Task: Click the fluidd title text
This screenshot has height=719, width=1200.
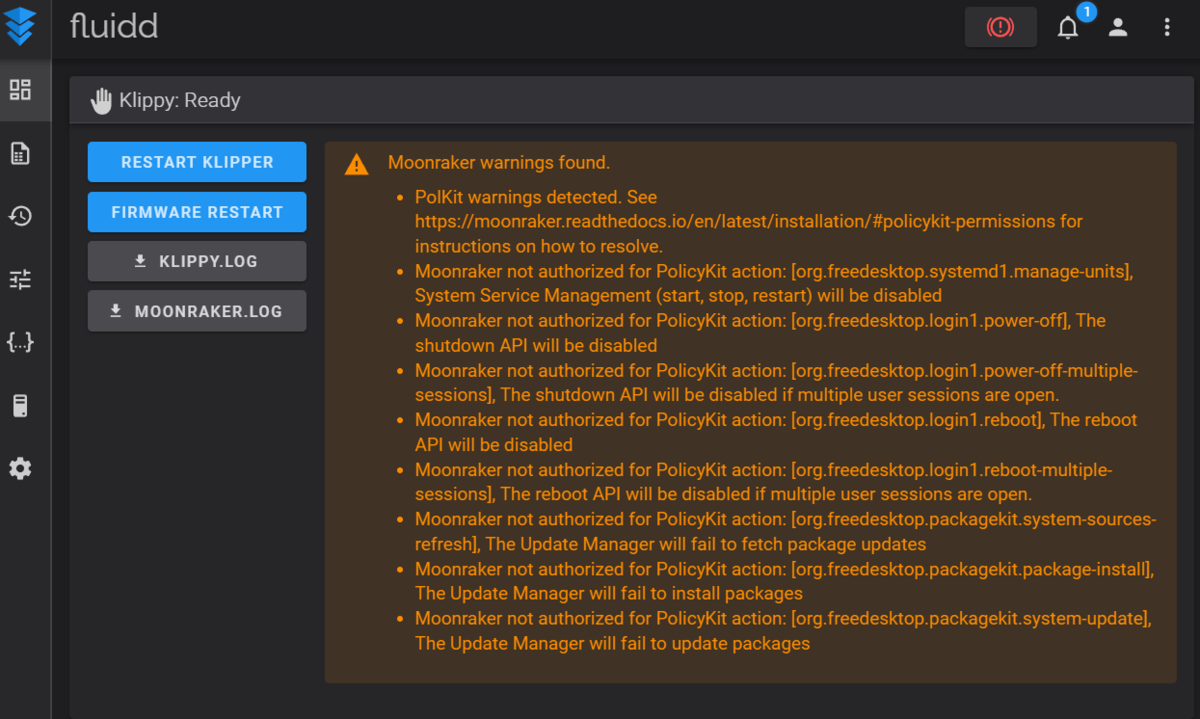Action: tap(114, 26)
